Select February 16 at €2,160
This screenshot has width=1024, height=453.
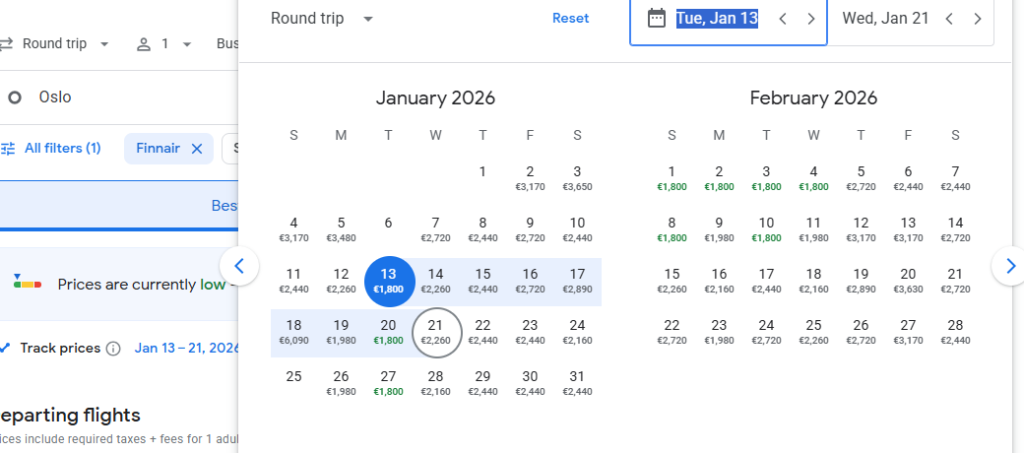[x=719, y=281]
